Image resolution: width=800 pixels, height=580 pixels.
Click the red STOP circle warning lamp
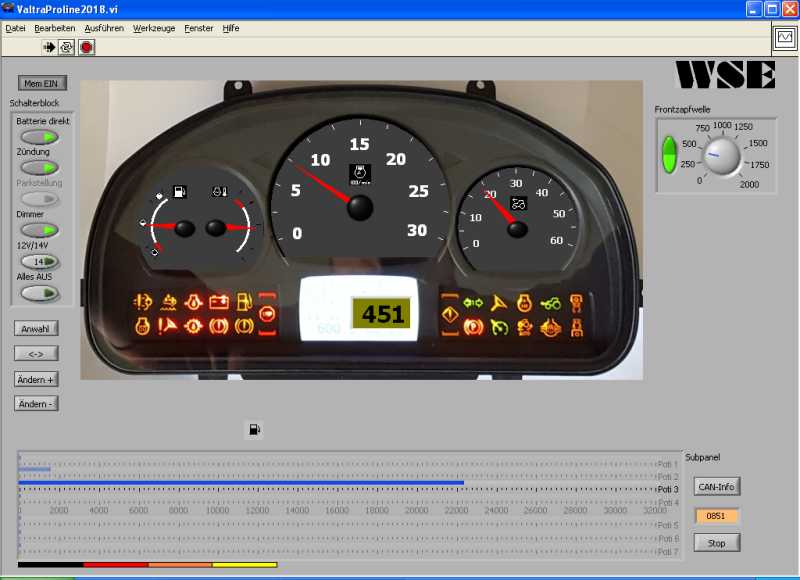(267, 314)
